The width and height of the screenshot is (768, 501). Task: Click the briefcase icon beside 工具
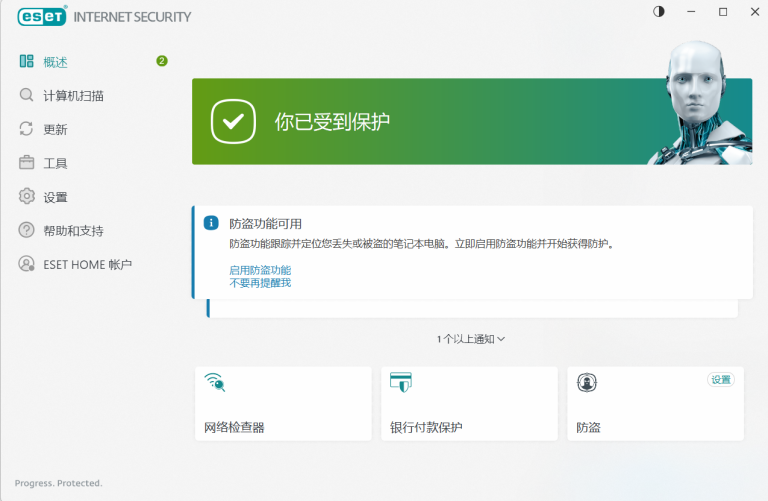point(26,162)
